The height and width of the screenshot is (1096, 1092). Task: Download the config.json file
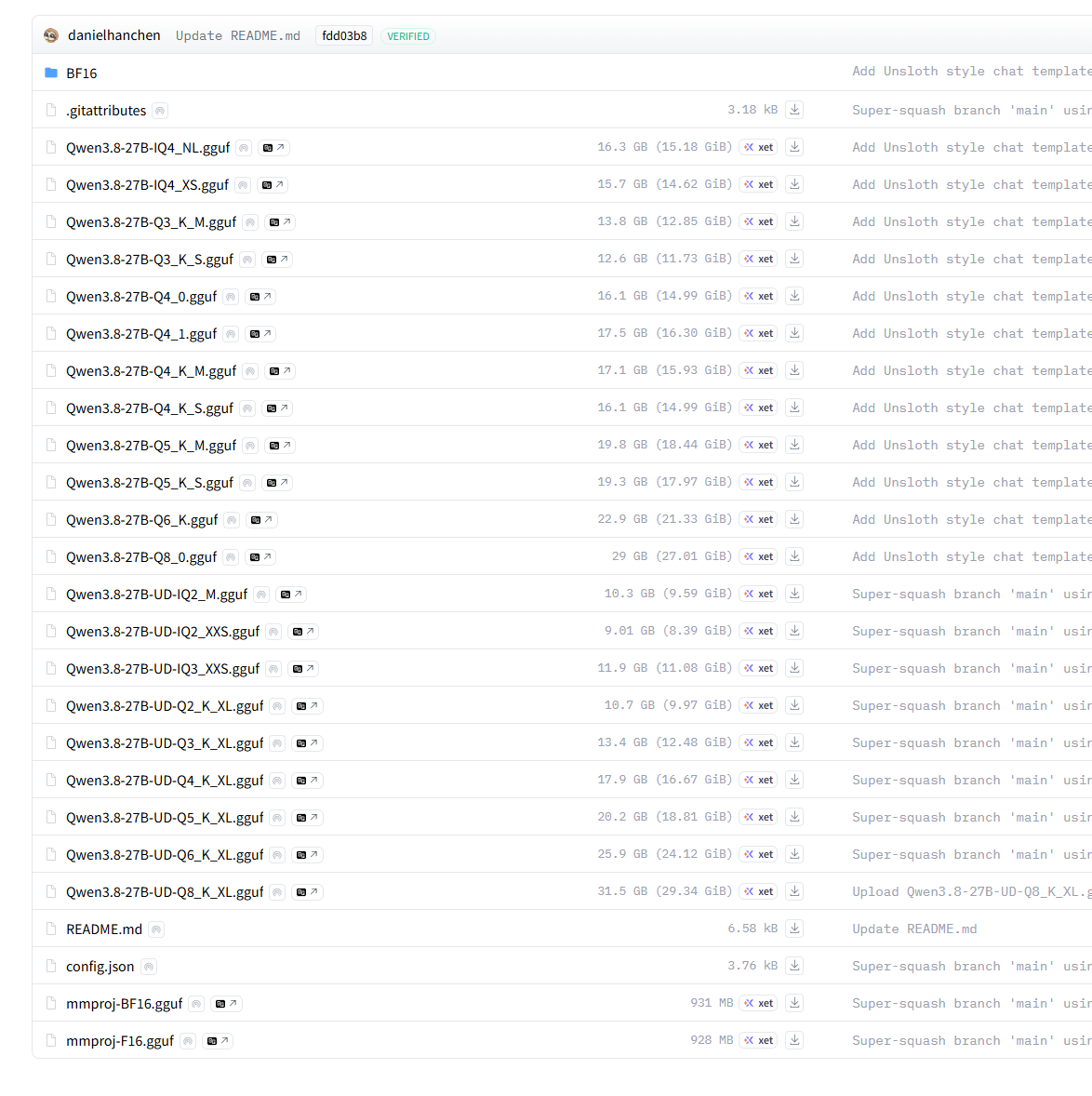tap(794, 966)
